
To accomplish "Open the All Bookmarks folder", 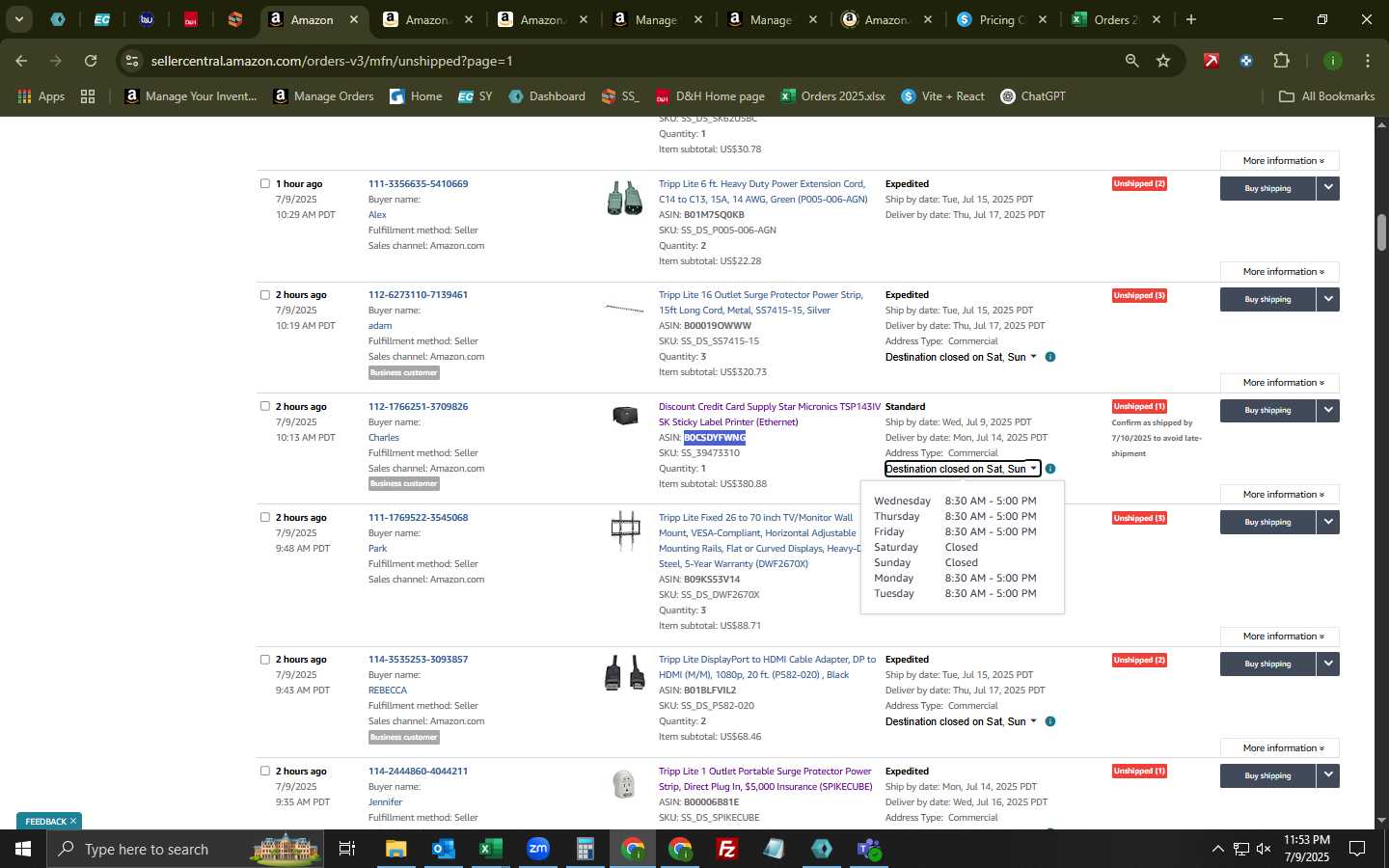I will click(x=1326, y=96).
